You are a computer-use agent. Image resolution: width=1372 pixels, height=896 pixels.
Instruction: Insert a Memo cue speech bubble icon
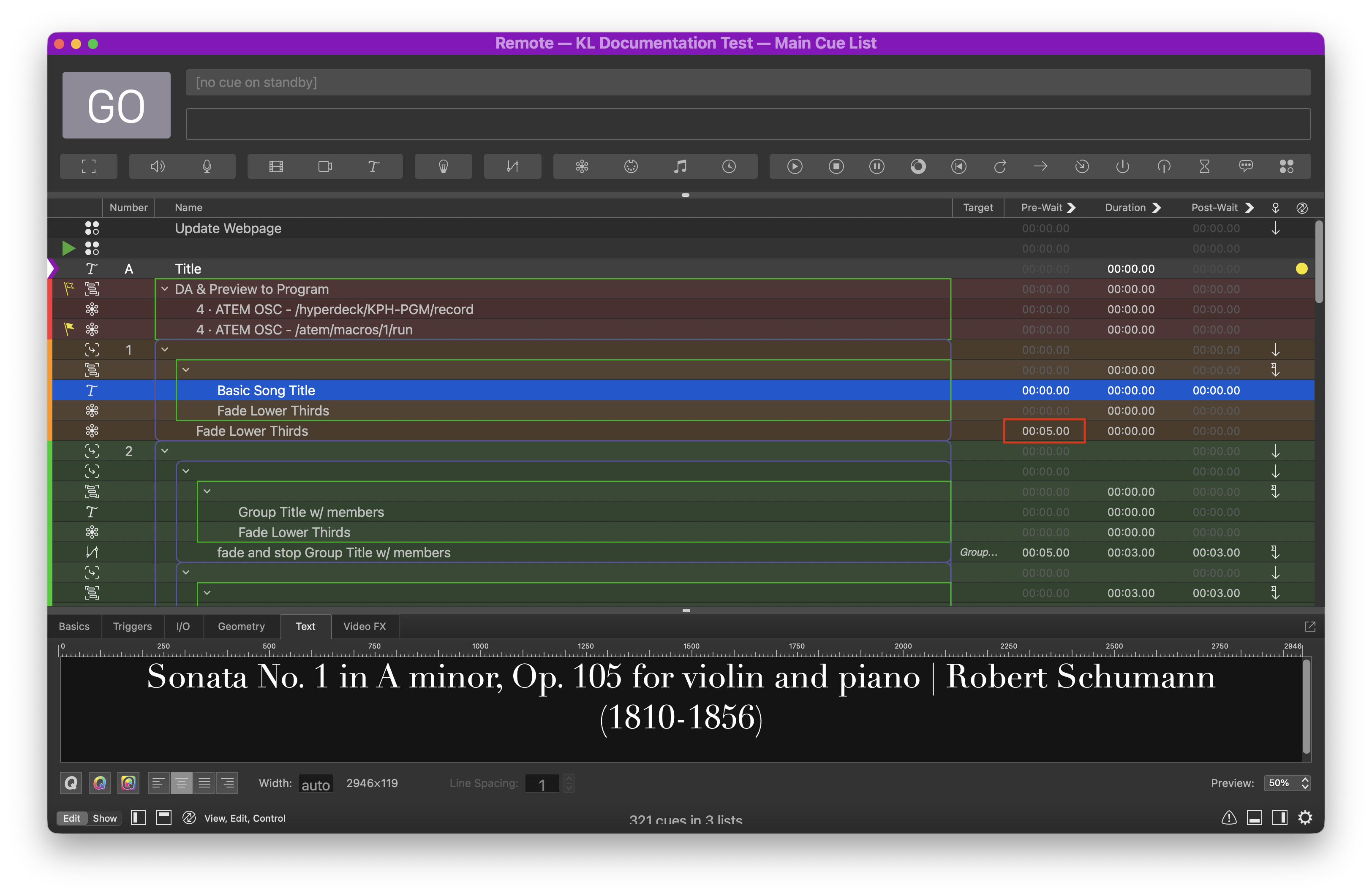point(1246,166)
